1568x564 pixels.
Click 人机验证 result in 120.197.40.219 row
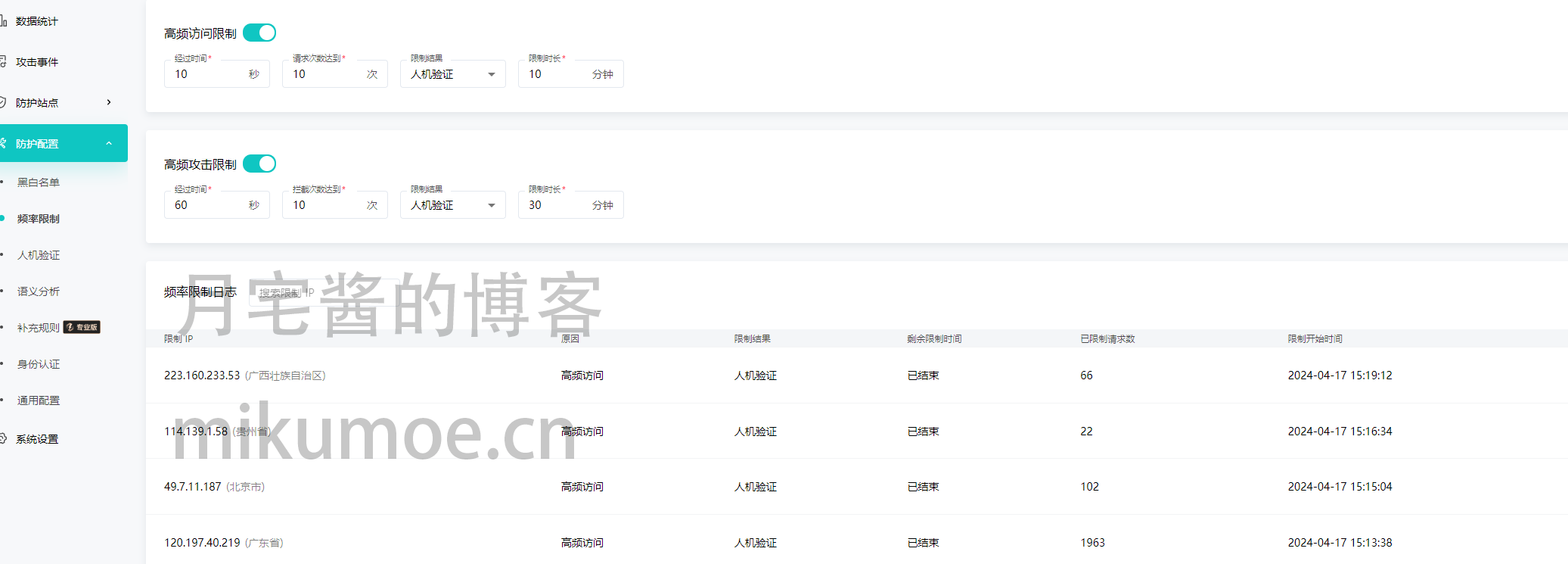click(756, 543)
